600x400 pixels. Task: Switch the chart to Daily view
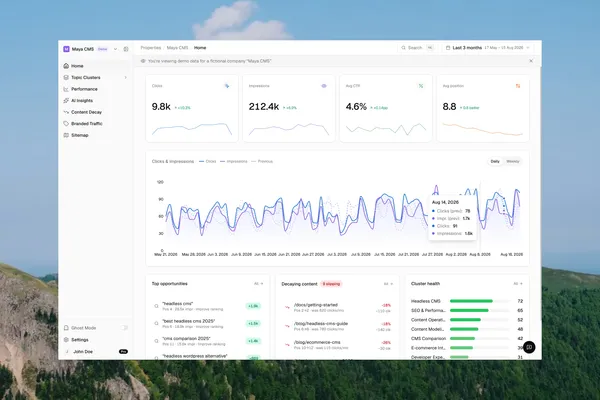point(495,162)
